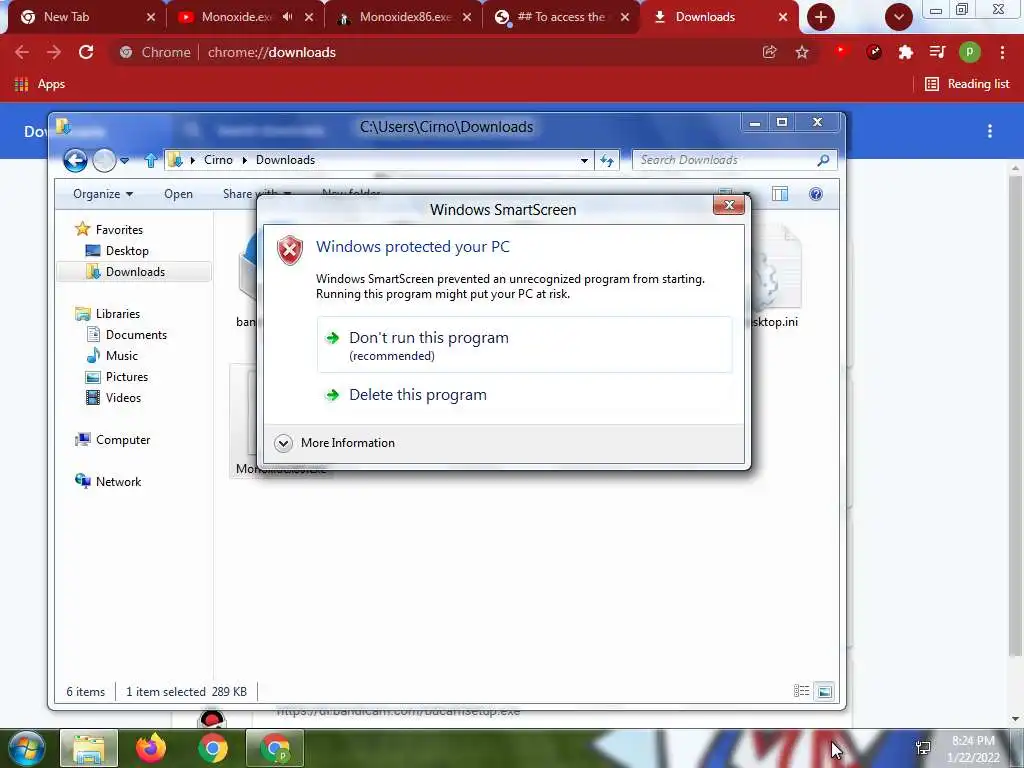Choose Delete this program

524,395
